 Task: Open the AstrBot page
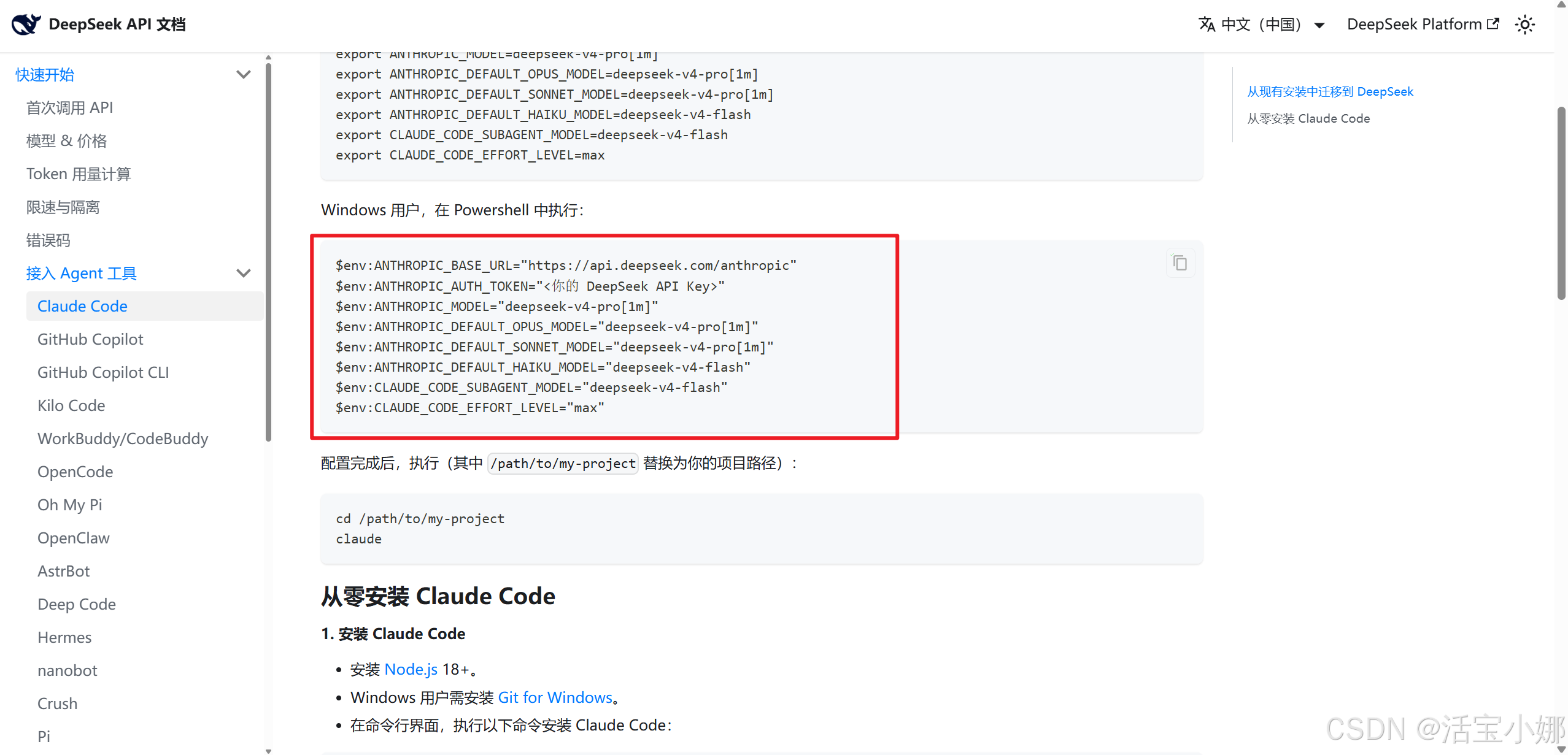click(x=64, y=571)
